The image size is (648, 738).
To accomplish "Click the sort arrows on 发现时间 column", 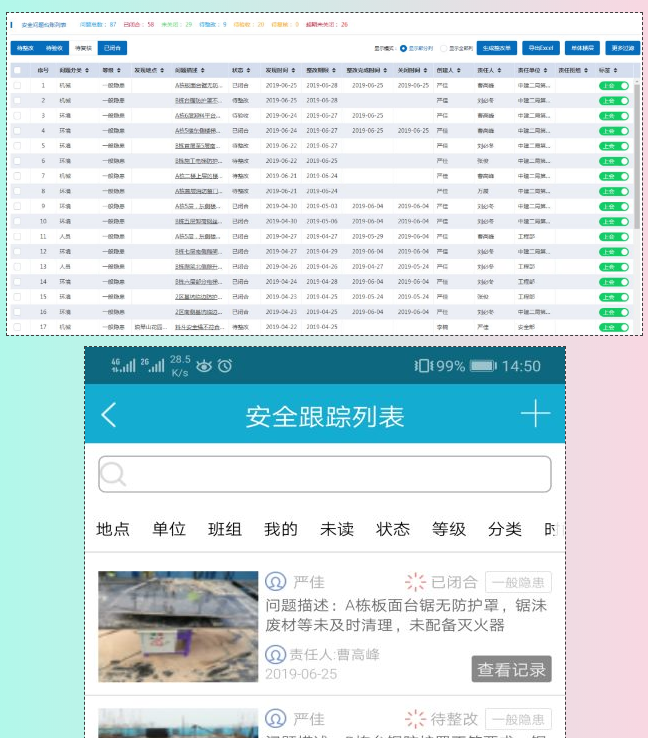I will 293,71.
